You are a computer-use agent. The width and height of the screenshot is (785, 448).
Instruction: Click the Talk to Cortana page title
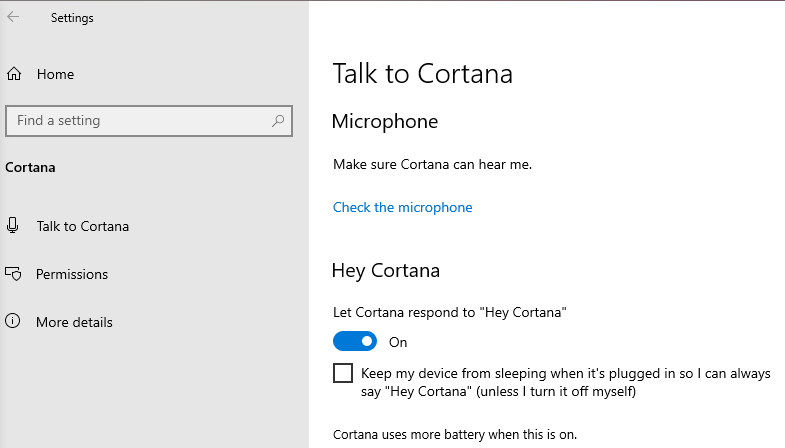click(423, 74)
